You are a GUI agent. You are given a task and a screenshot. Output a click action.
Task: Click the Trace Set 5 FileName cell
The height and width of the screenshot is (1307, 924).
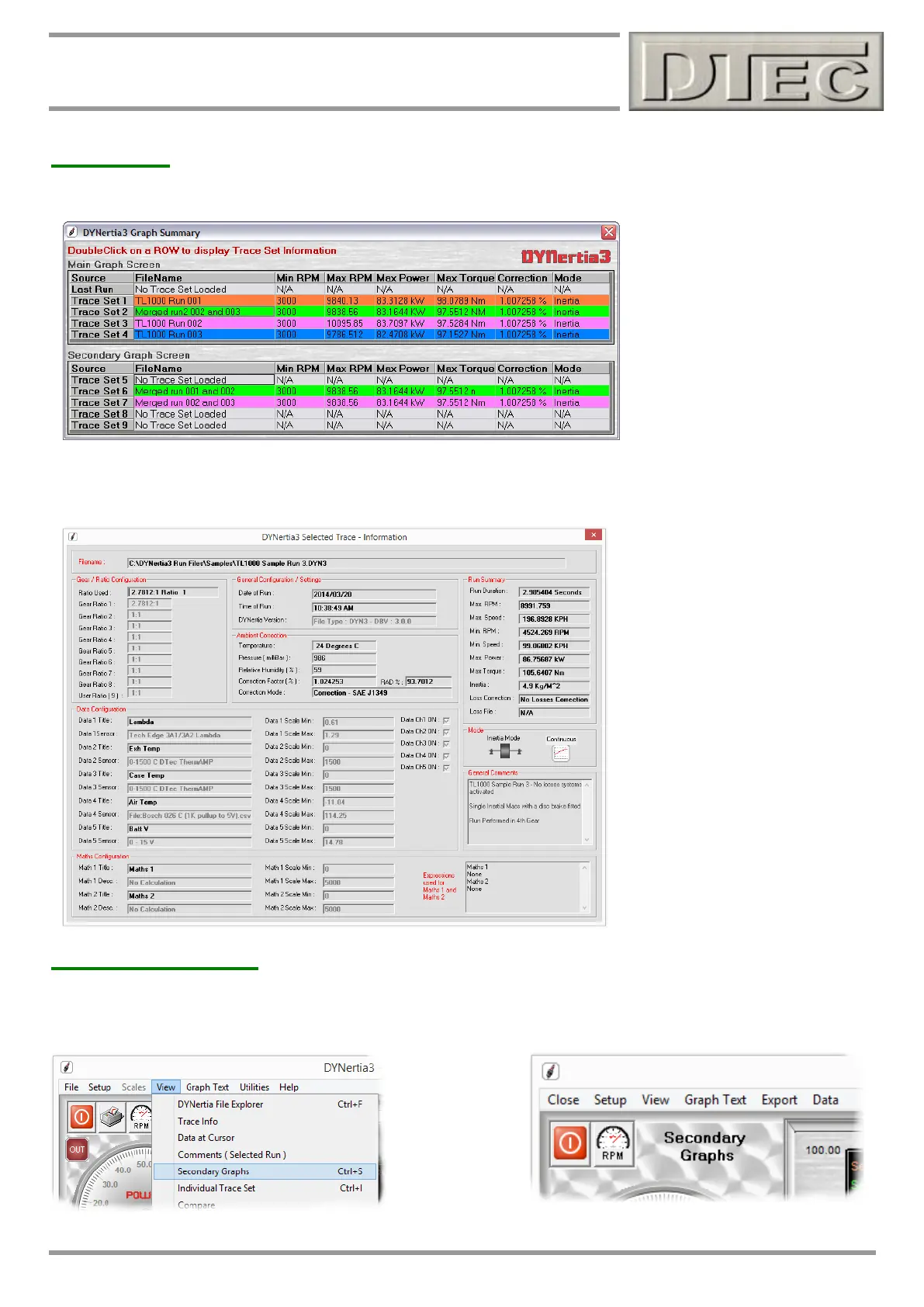point(204,380)
